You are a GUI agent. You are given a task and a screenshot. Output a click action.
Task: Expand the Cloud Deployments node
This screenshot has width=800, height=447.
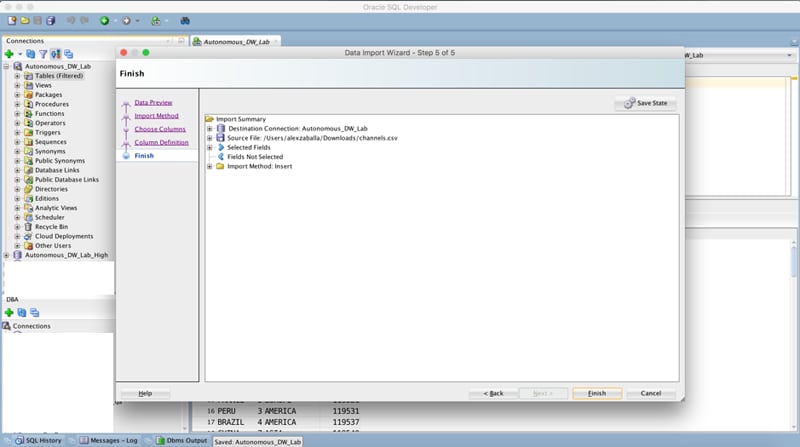(x=17, y=236)
